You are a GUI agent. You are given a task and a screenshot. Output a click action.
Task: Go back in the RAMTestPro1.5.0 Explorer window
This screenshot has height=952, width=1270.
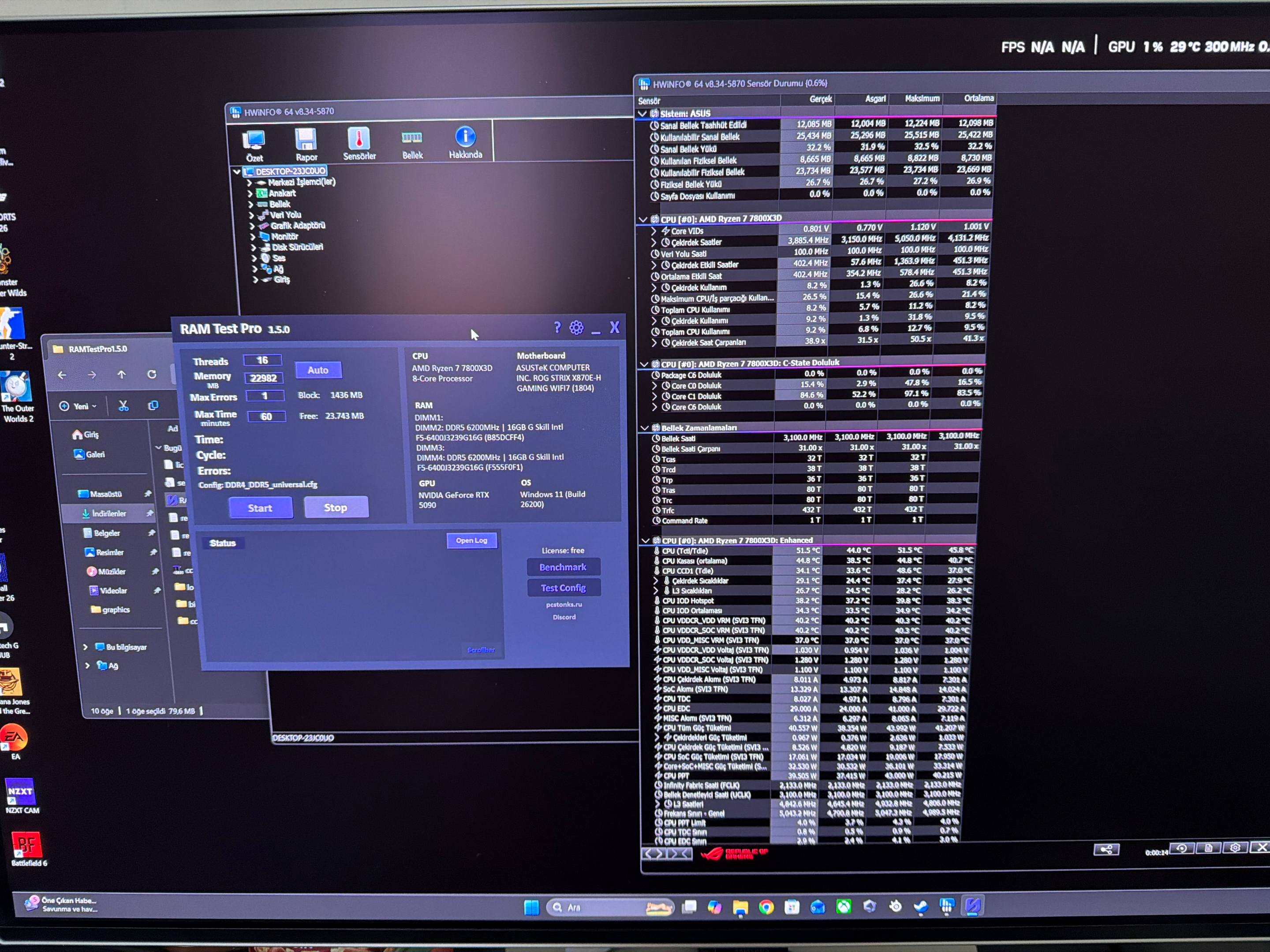[x=62, y=375]
